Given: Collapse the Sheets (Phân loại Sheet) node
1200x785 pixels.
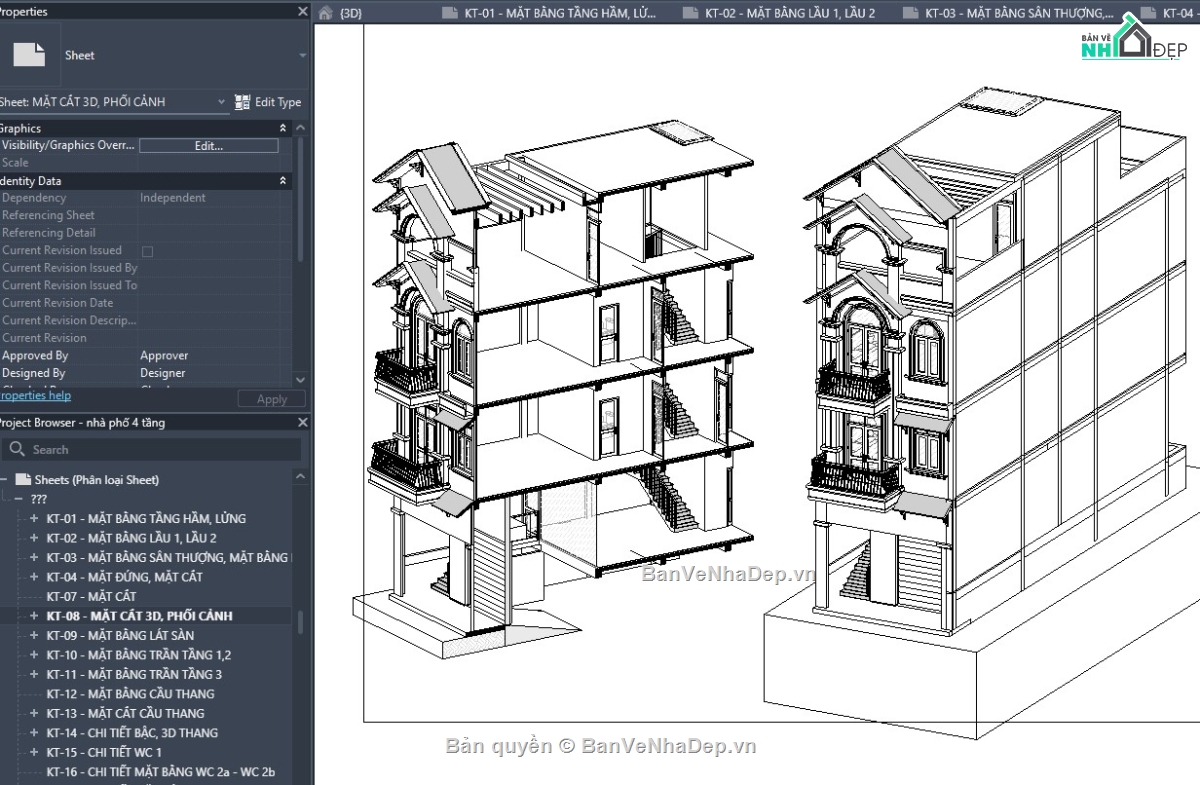Looking at the screenshot, I should (4, 480).
